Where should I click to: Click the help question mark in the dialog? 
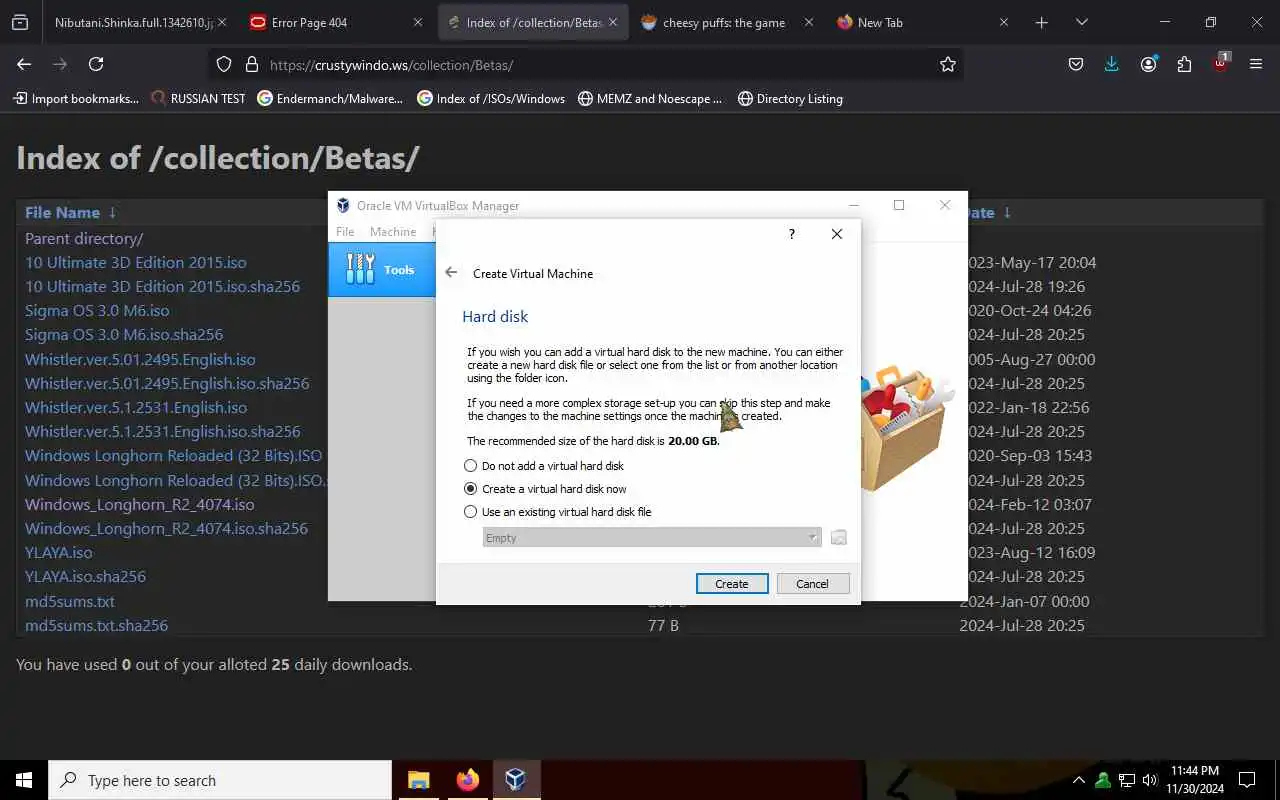791,234
